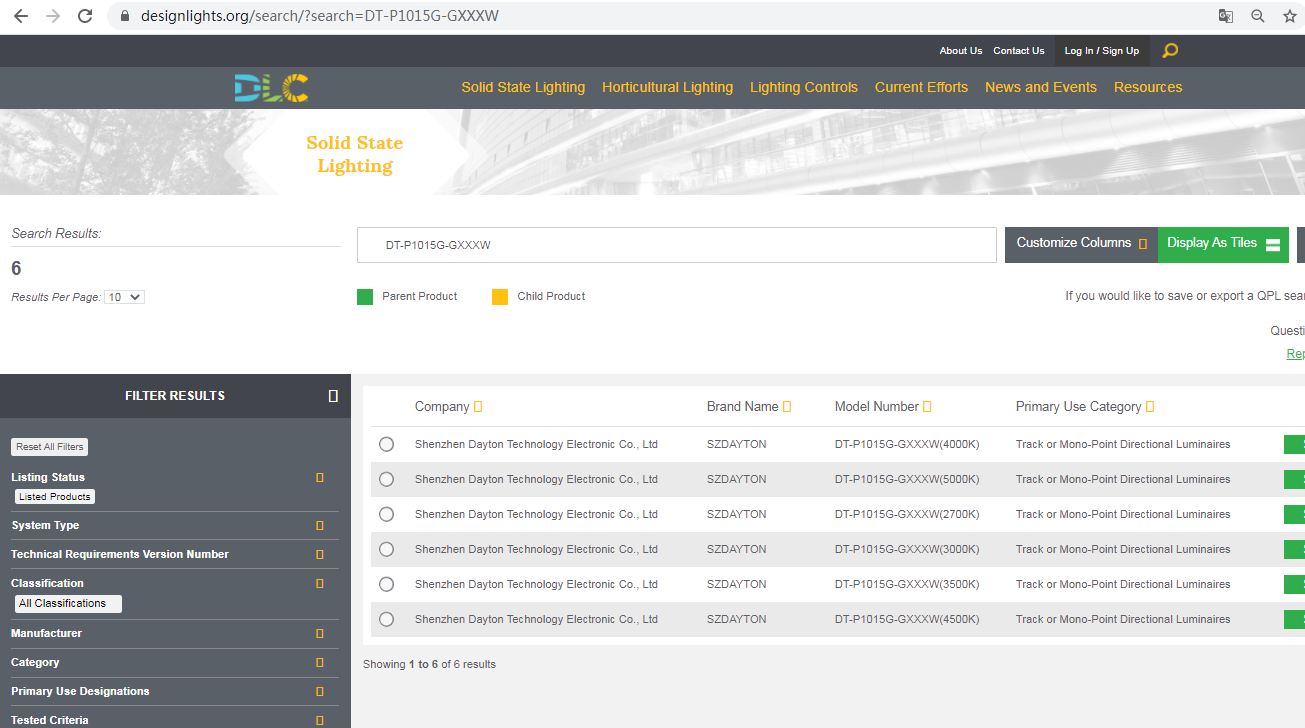Click the Model Number column header
The width and height of the screenshot is (1305, 728).
point(877,407)
